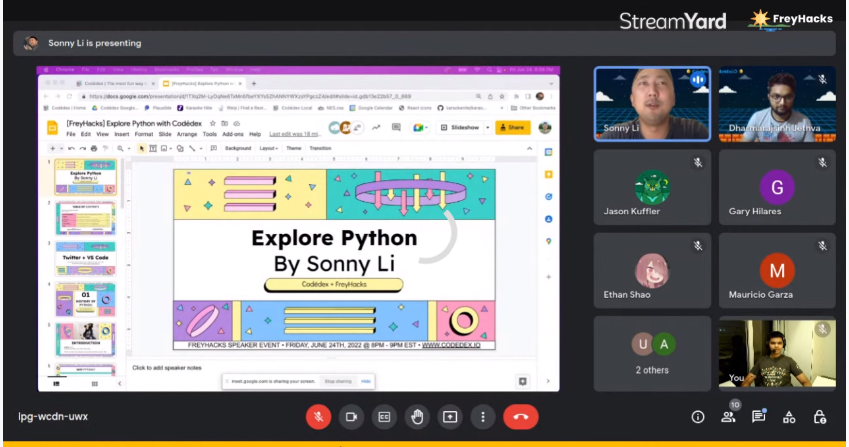Open the three-dot more options menu
The width and height of the screenshot is (849, 447).
[x=483, y=416]
